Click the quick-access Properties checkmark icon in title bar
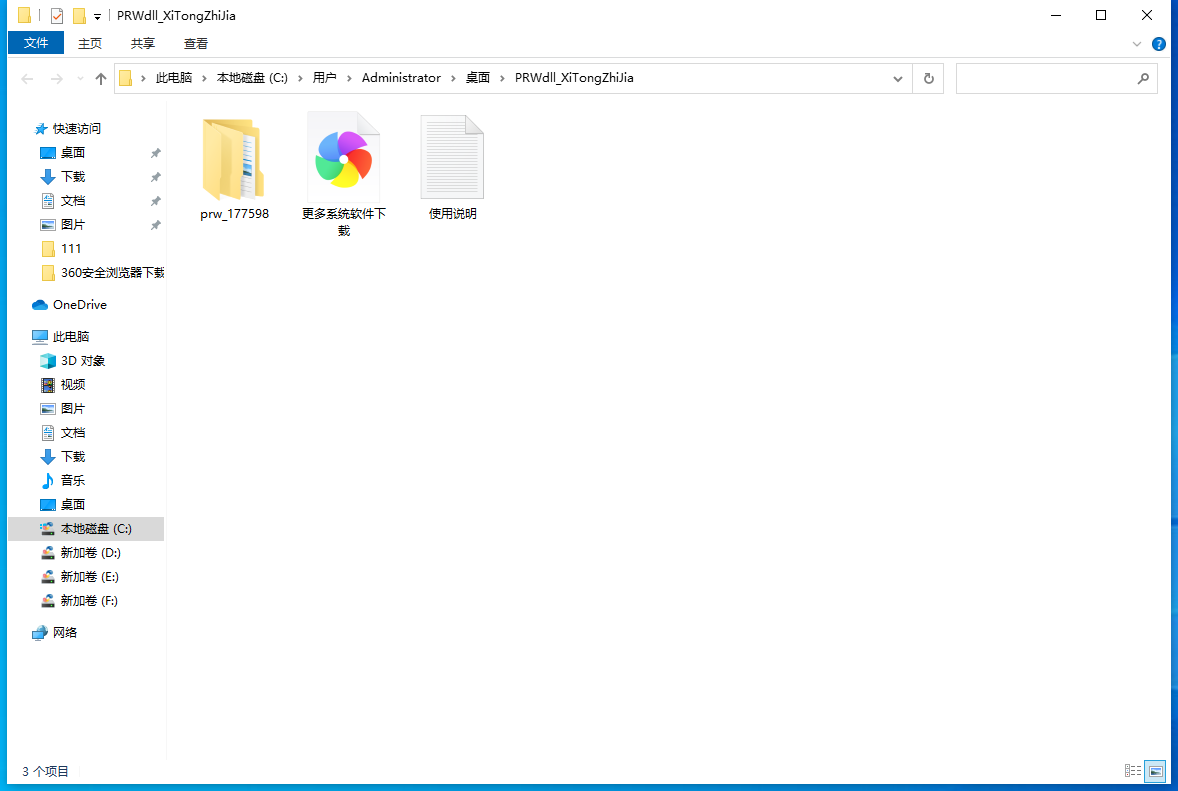The image size is (1178, 791). 57,15
